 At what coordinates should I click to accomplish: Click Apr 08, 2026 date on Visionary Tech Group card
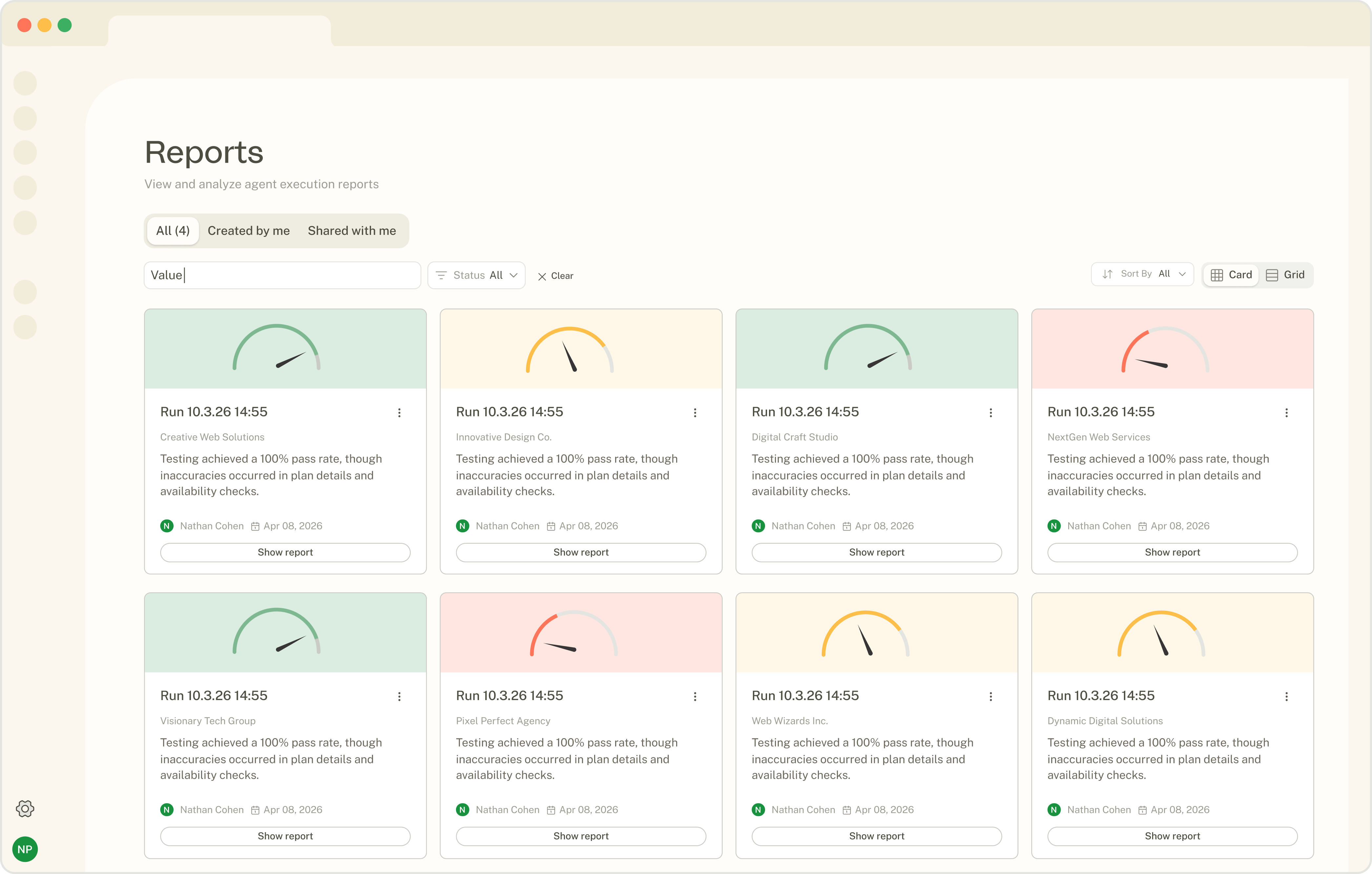293,810
